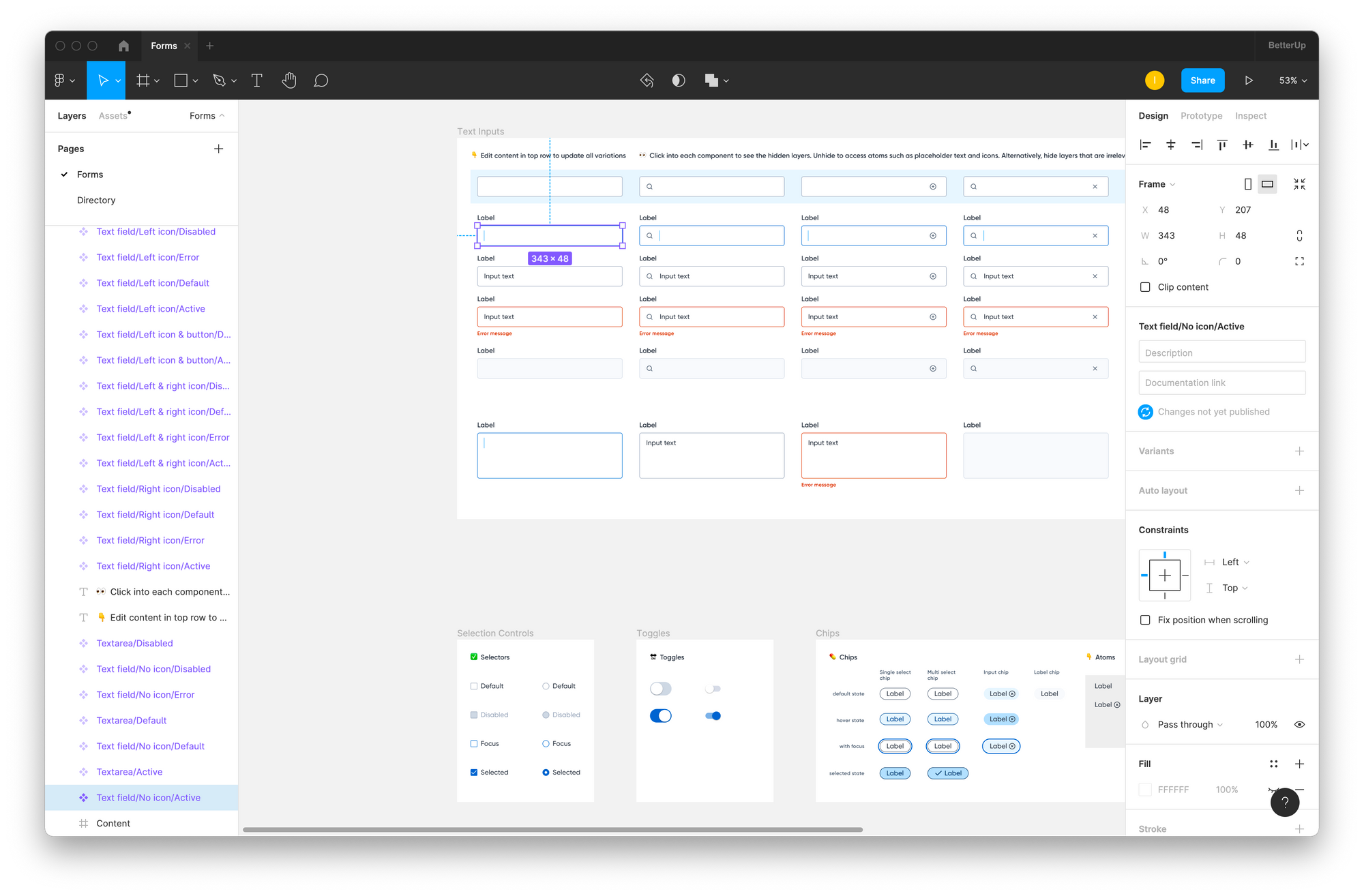
Task: Click the blue Share button
Action: 1202,80
